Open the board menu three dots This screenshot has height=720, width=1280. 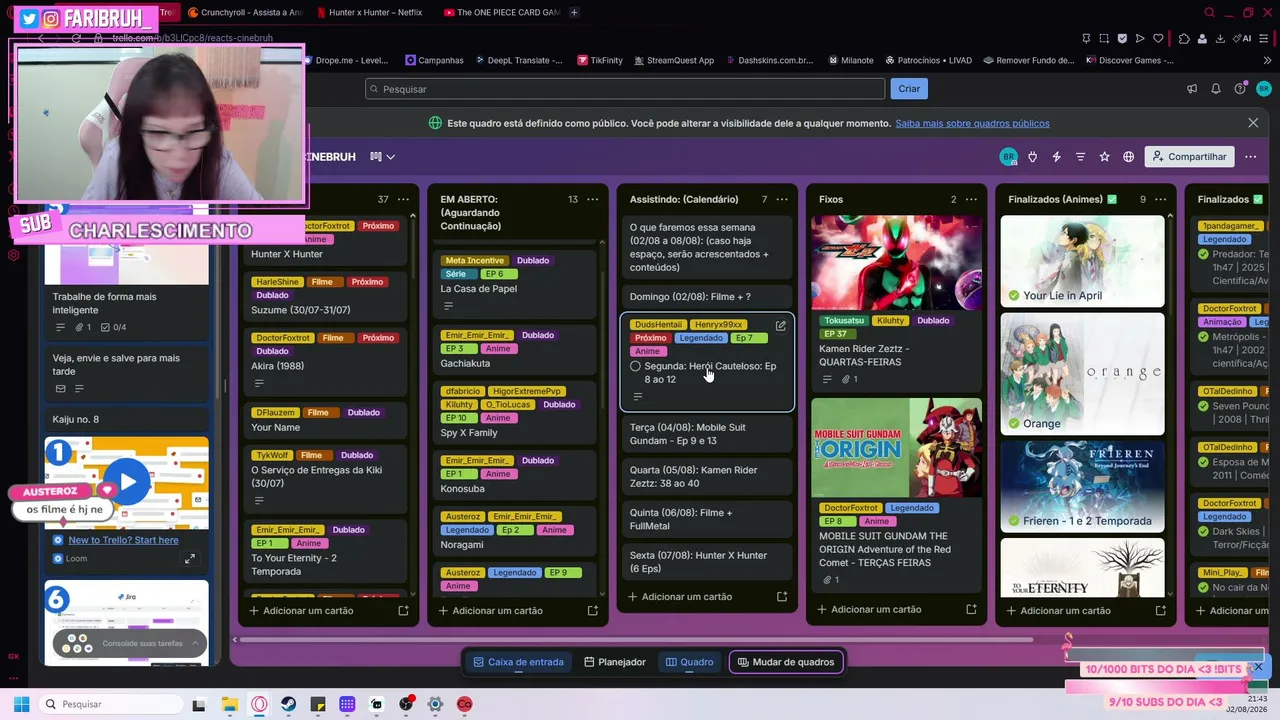click(x=1250, y=157)
